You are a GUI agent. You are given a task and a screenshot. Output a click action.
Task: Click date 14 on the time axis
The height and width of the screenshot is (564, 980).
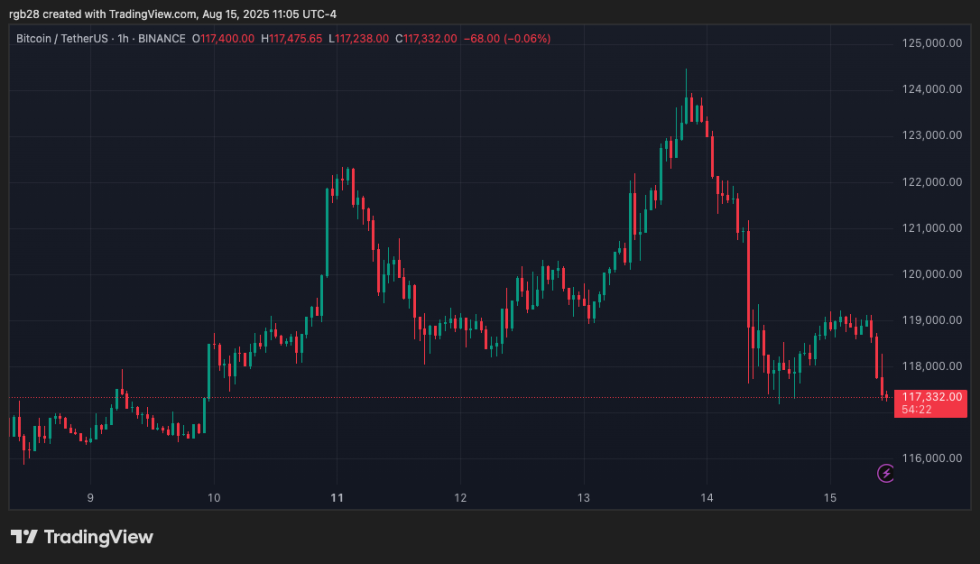coord(707,497)
